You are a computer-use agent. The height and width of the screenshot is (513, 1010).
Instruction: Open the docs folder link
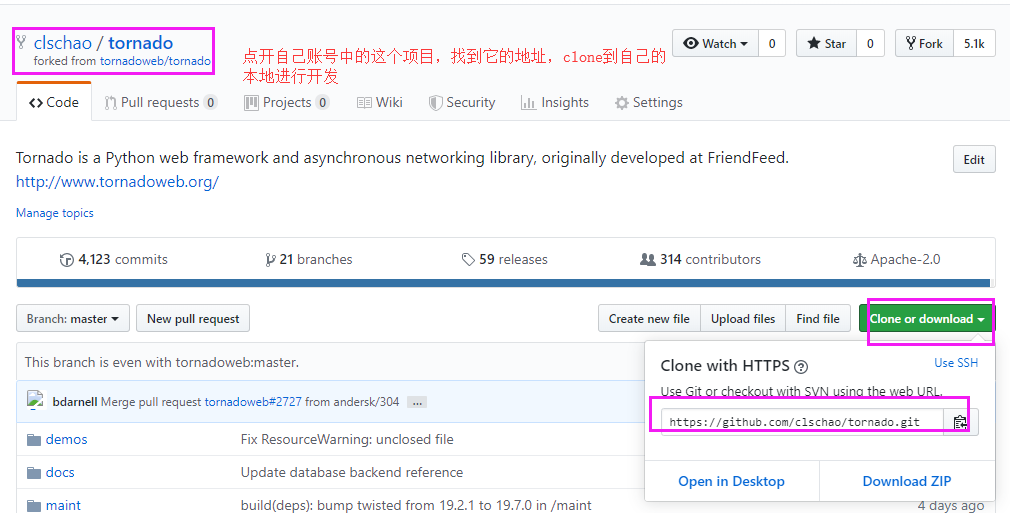[x=60, y=472]
